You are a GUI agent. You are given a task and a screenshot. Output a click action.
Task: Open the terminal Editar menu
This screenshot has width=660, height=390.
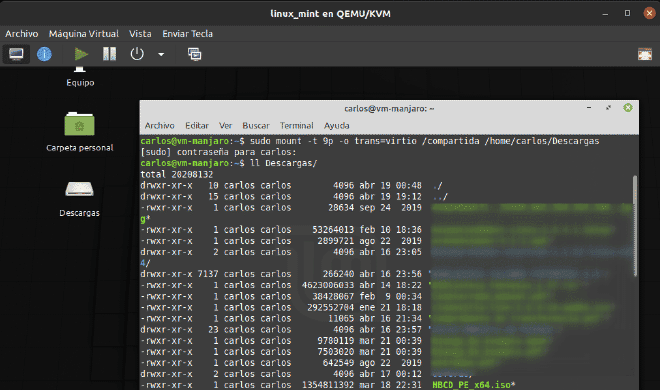click(x=197, y=125)
